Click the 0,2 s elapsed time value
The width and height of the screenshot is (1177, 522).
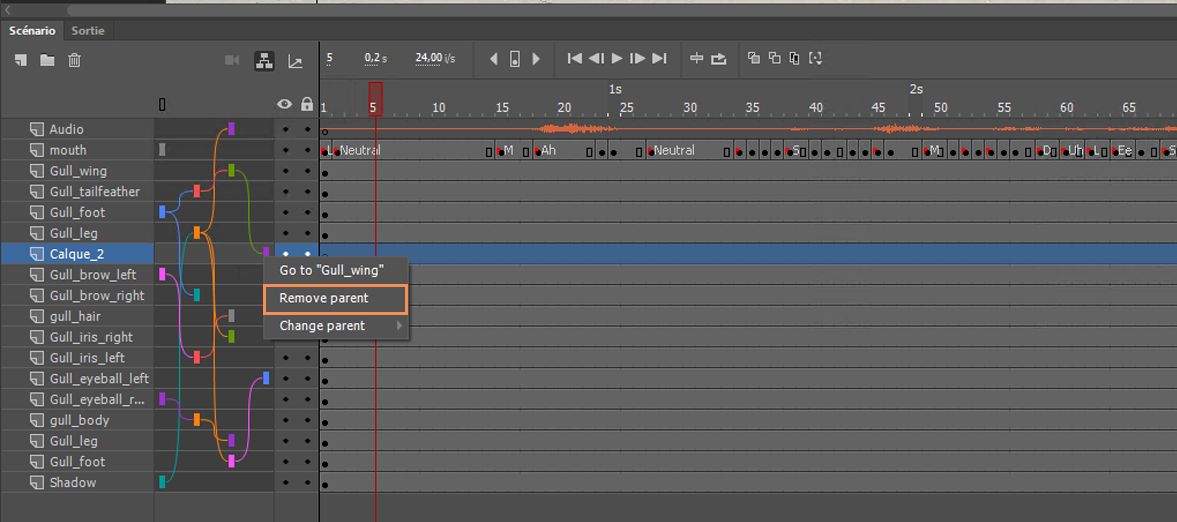click(x=375, y=57)
